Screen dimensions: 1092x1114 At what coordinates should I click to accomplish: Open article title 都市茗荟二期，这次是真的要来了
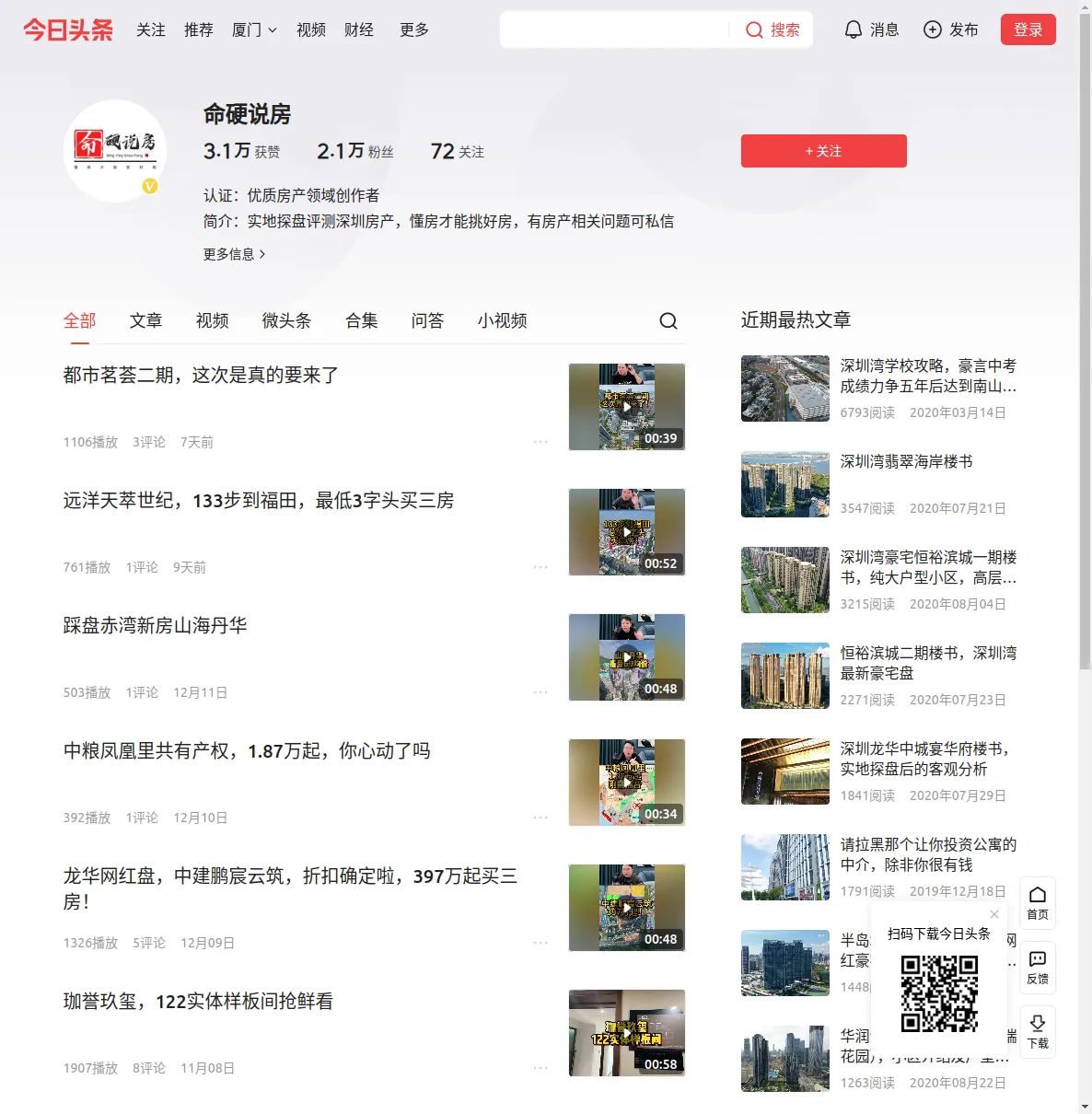point(201,376)
